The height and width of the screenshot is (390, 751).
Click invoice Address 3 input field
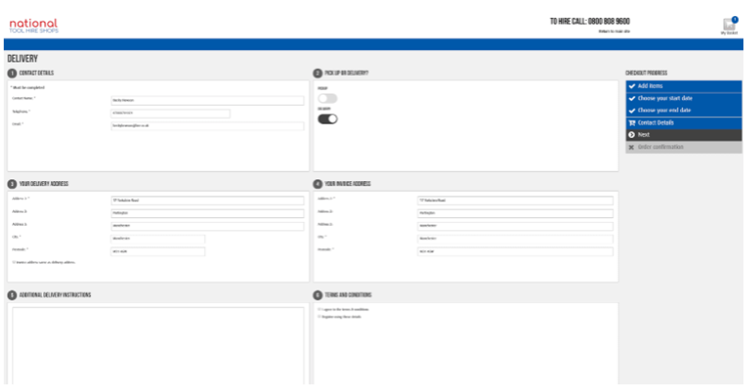click(515, 226)
